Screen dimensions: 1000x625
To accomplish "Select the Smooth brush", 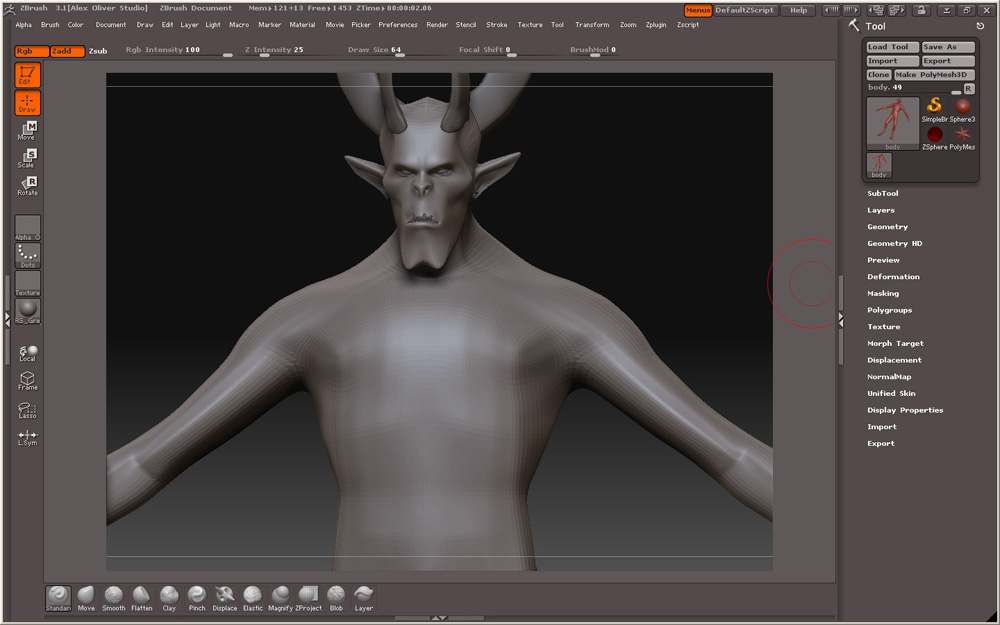I will [114, 598].
